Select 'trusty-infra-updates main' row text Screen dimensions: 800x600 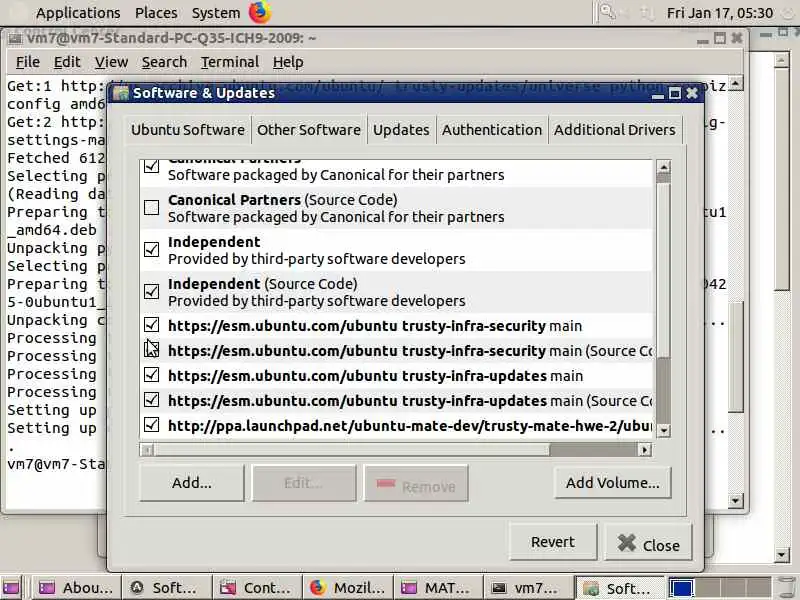pyautogui.click(x=375, y=376)
